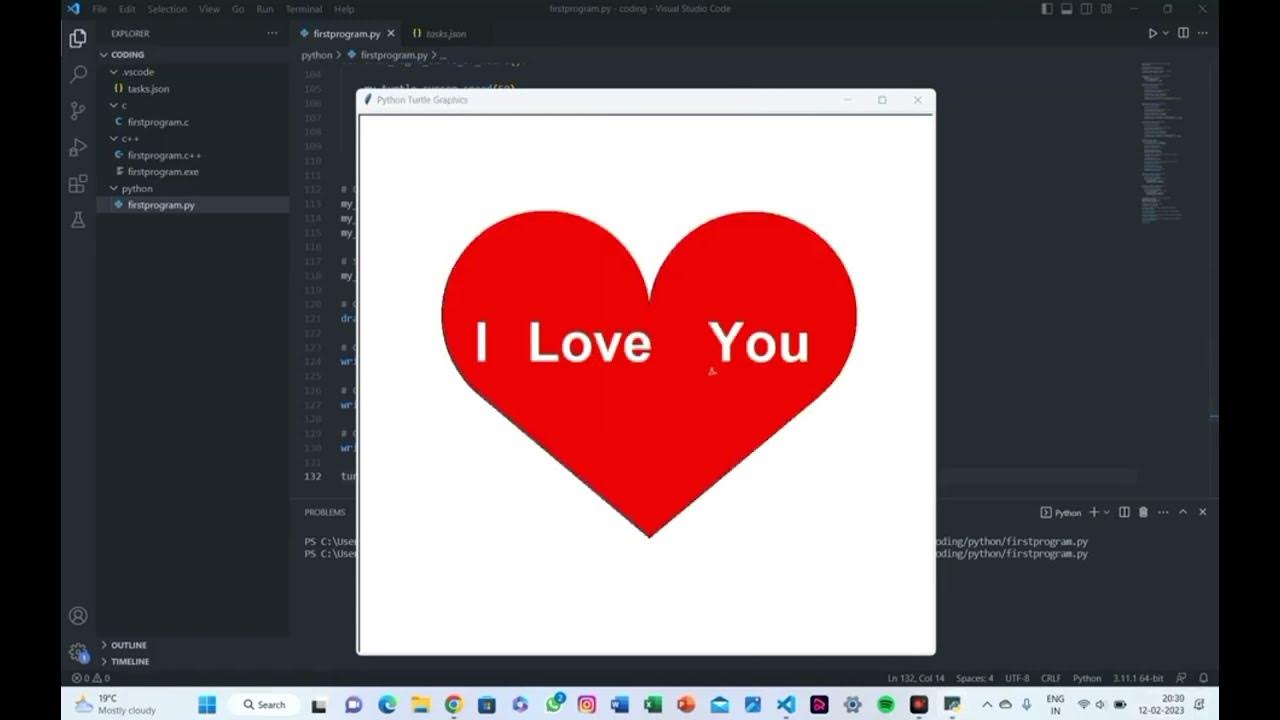Viewport: 1280px width, 720px height.
Task: Open Explorer panel More Actions ellipsis
Action: tap(272, 33)
